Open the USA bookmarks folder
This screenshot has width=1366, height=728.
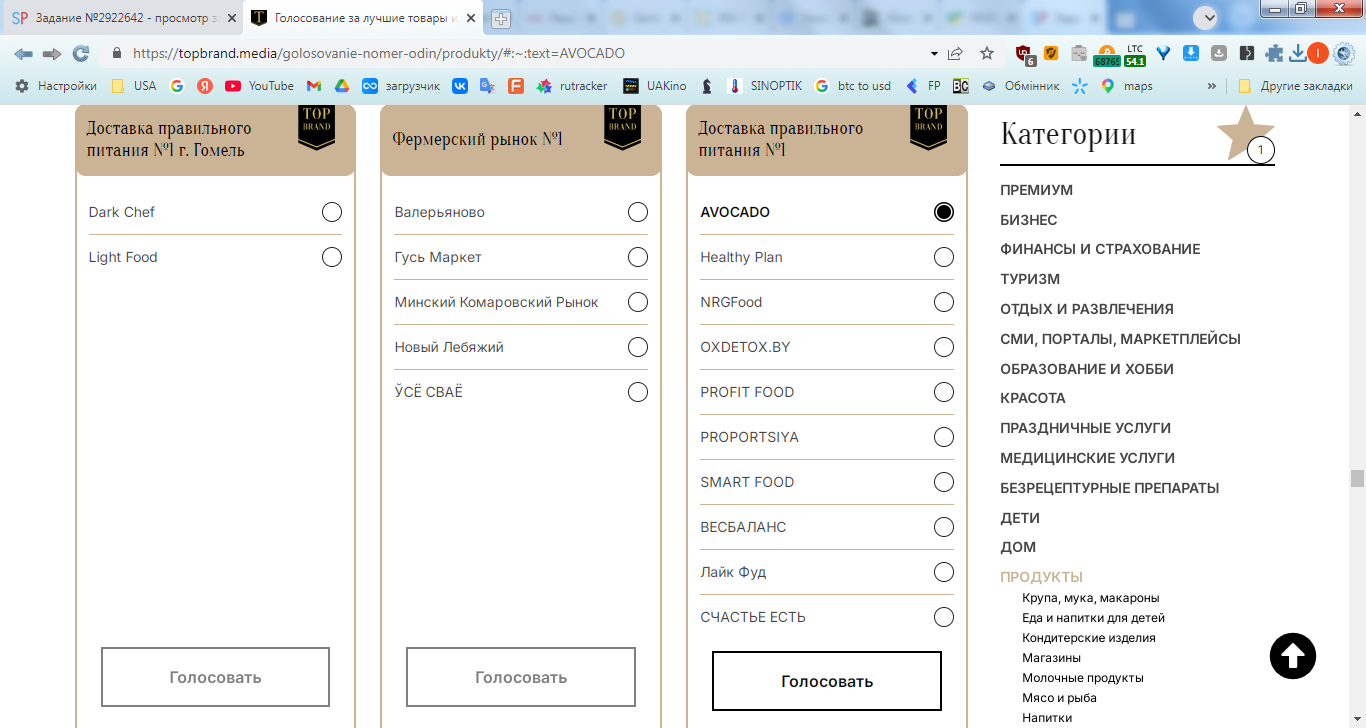coord(134,86)
